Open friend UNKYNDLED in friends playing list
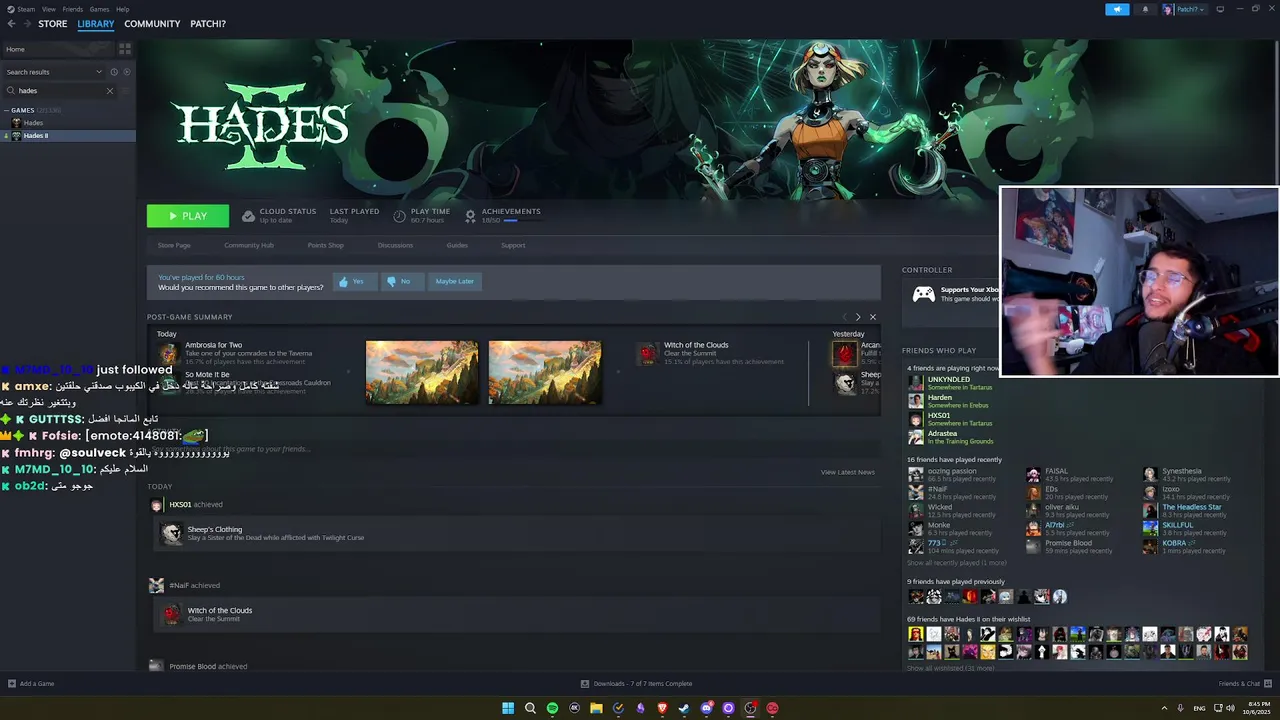 coord(952,383)
